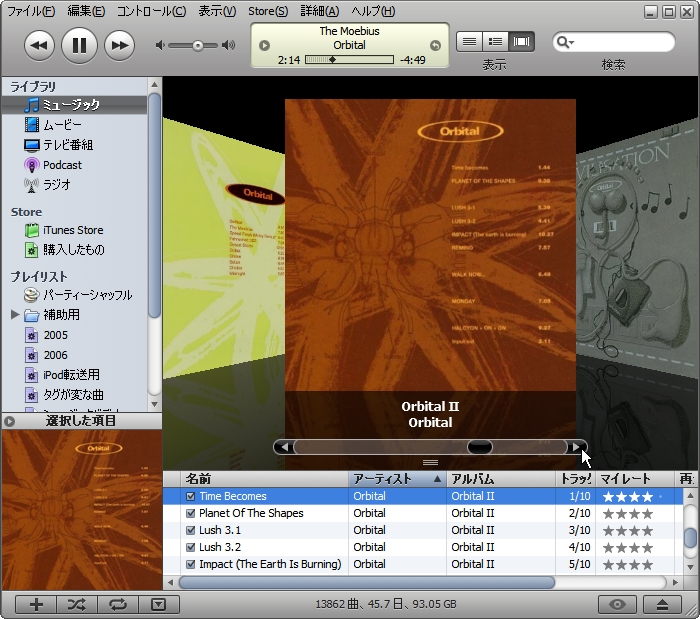Click the Orbital II artwork thumbnail
Viewport: 700px width, 619px height.
(x=82, y=509)
